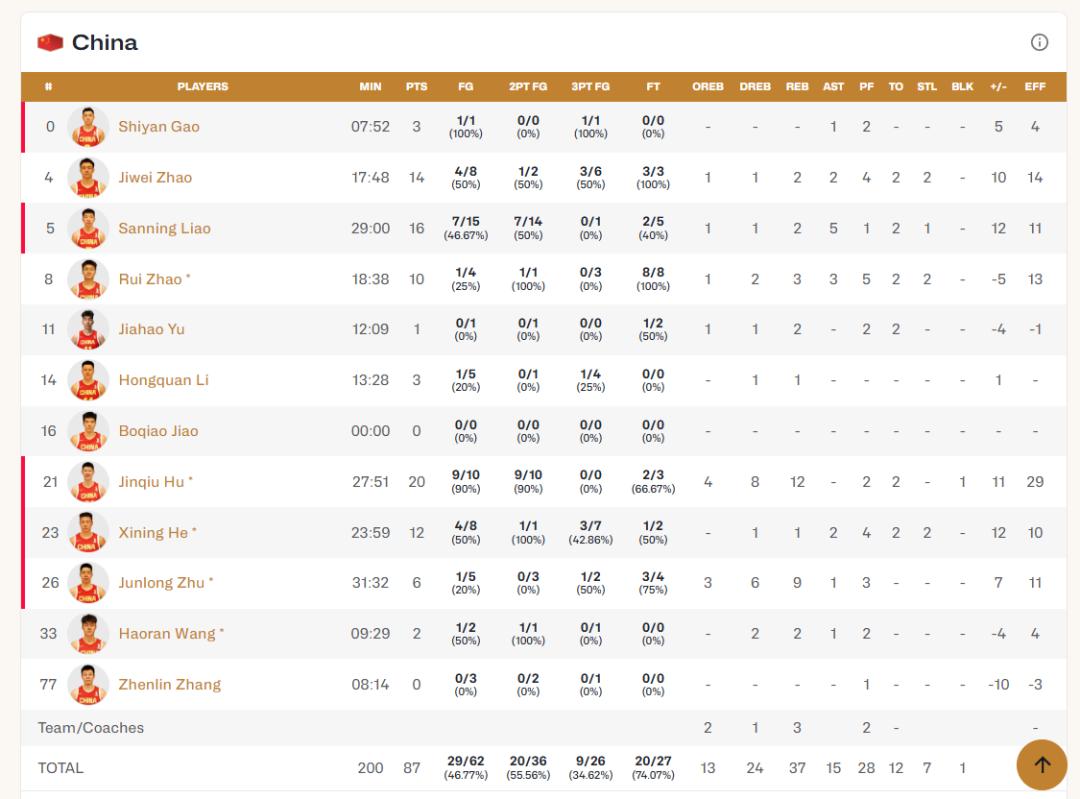Click total points value 87
The height and width of the screenshot is (799, 1080).
(x=412, y=769)
